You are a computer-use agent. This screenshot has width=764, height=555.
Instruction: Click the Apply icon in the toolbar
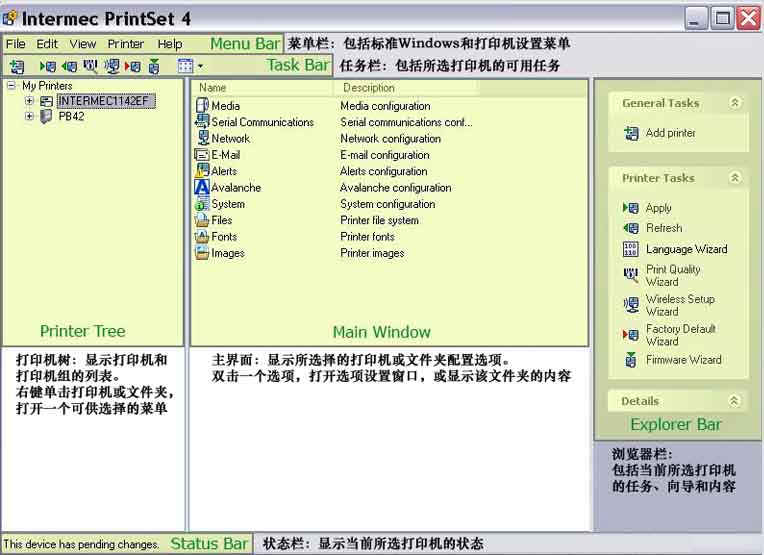pos(48,66)
